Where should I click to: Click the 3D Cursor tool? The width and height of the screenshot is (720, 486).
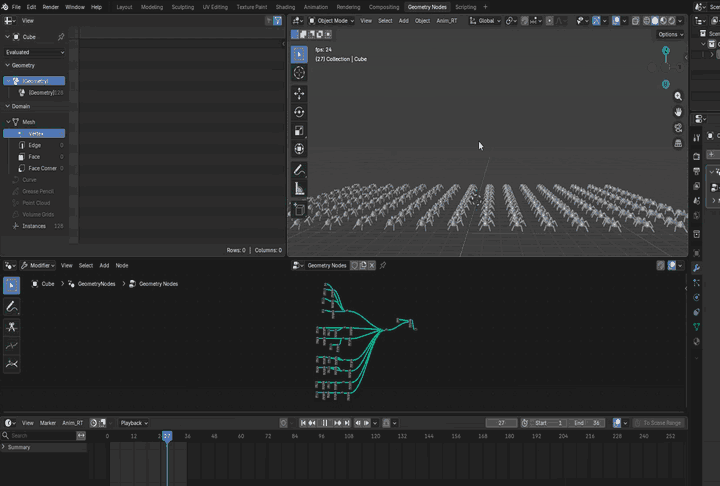point(299,73)
